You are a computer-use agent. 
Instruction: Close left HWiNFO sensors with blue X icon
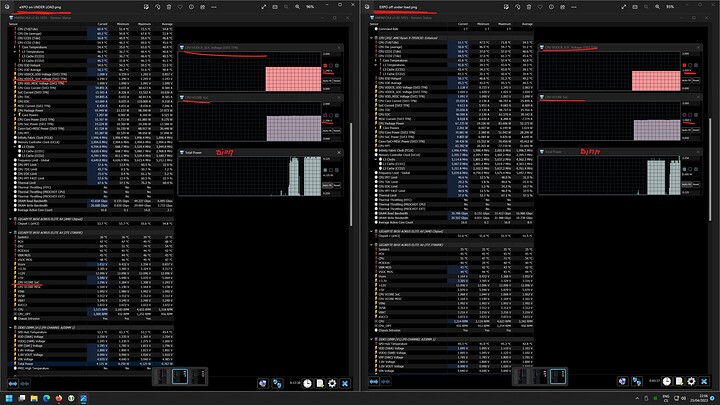[x=346, y=383]
